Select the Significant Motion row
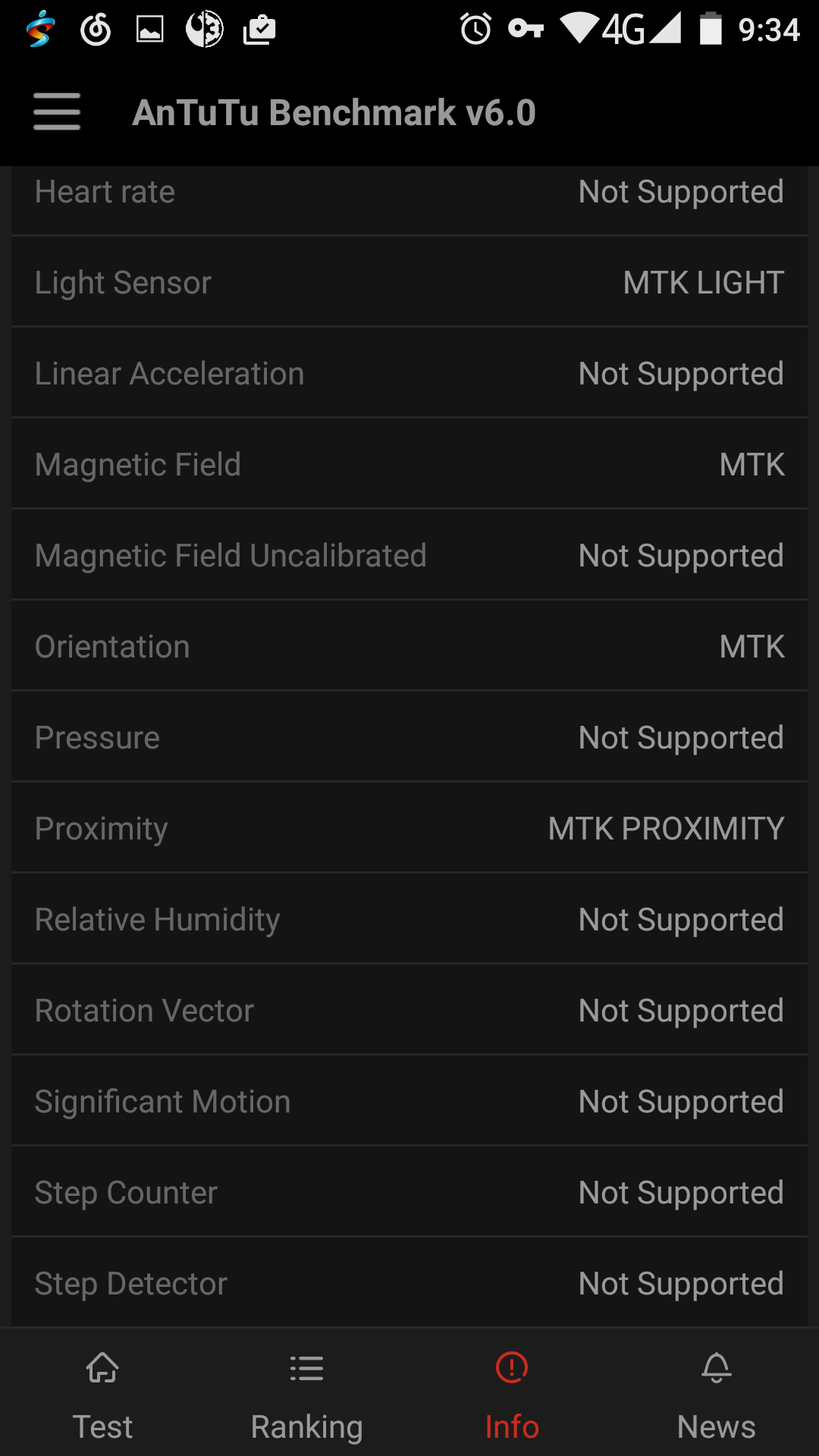This screenshot has height=1456, width=819. tap(409, 1101)
